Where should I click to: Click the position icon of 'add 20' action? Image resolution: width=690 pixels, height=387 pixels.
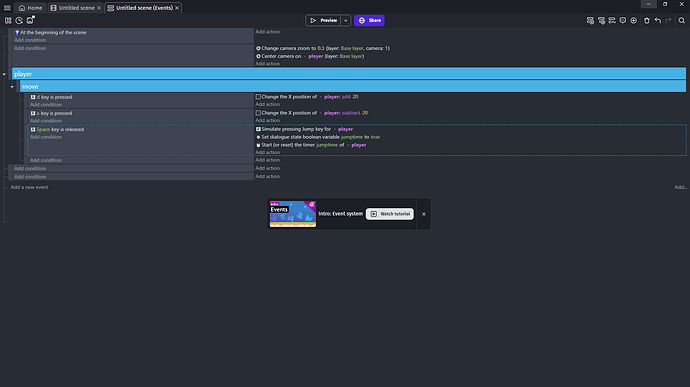tap(258, 96)
